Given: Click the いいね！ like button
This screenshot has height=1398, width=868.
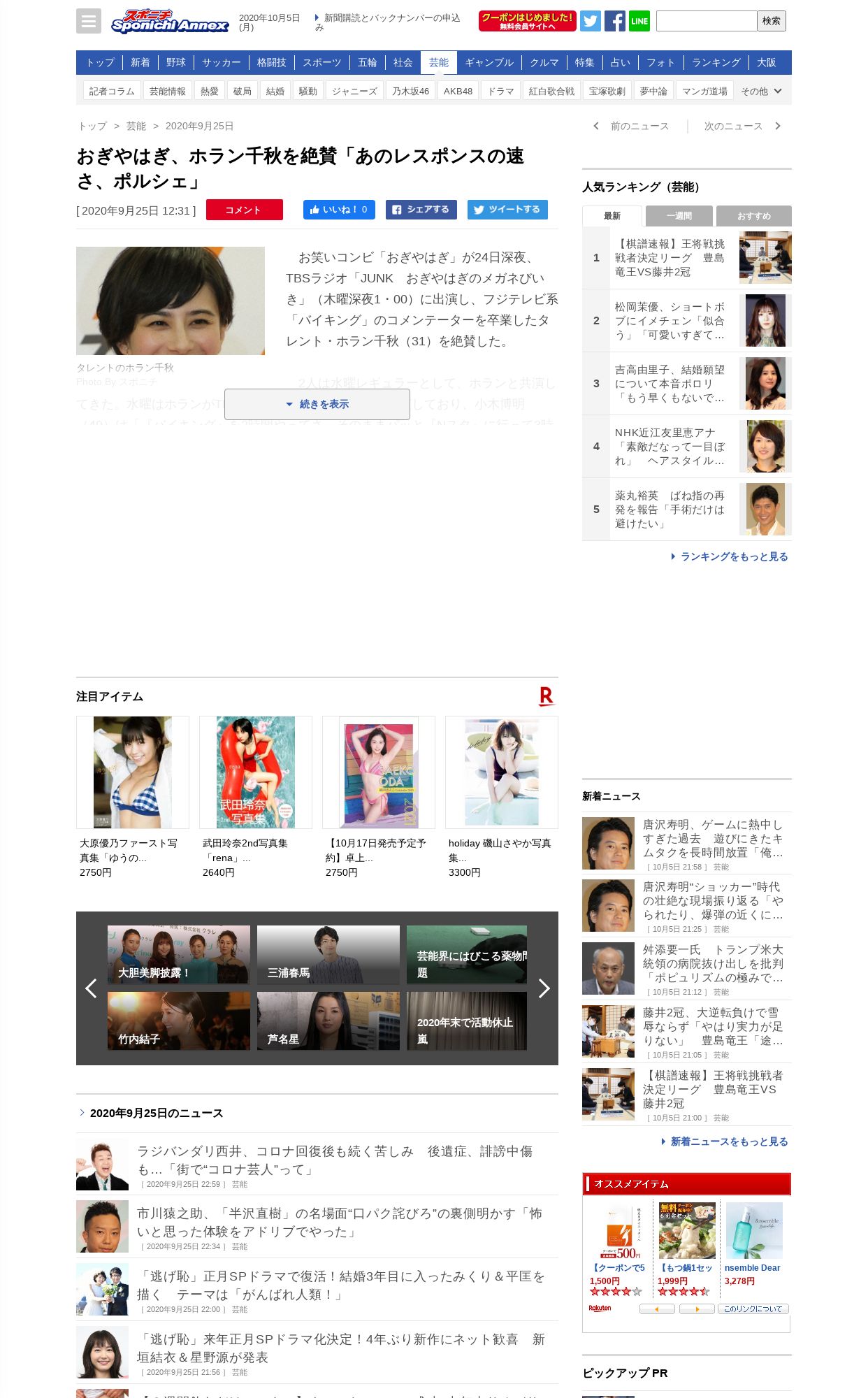Looking at the screenshot, I should (339, 209).
